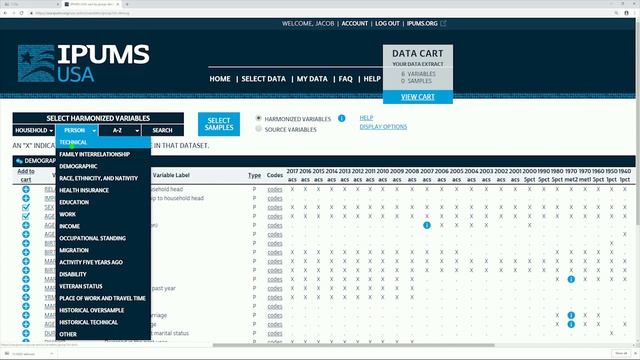Click the Variable Label column header
The image size is (640, 360).
171,175
